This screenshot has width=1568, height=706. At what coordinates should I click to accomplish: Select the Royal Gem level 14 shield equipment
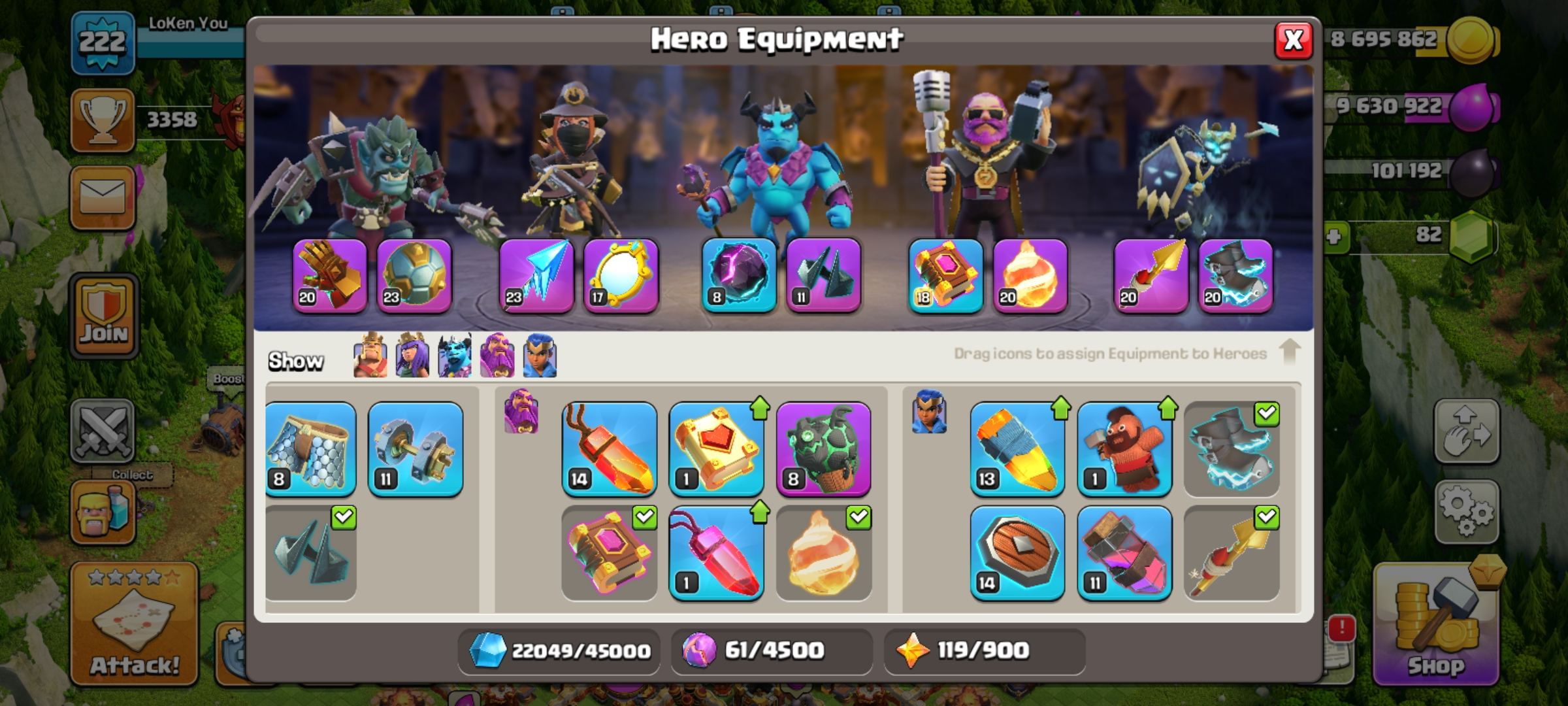point(1017,553)
